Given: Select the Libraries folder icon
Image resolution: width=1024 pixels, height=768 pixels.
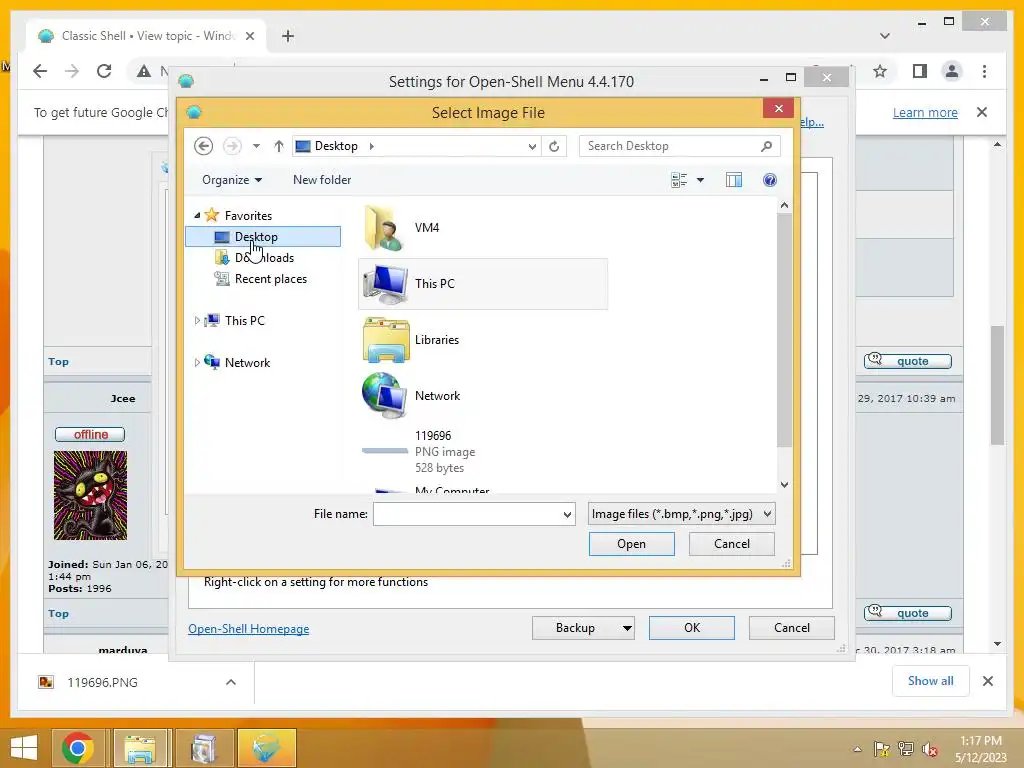Looking at the screenshot, I should (386, 340).
